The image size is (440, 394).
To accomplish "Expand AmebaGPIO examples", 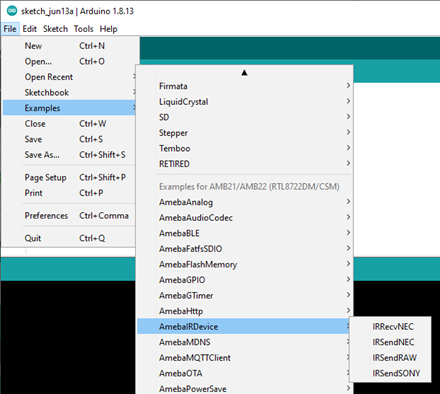I will tap(245, 280).
